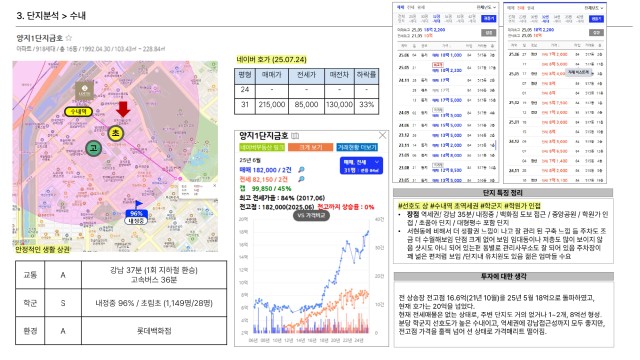Click magnifier icon beside 전세 82,150
Screen dimensions: 640x360
coord(301,179)
